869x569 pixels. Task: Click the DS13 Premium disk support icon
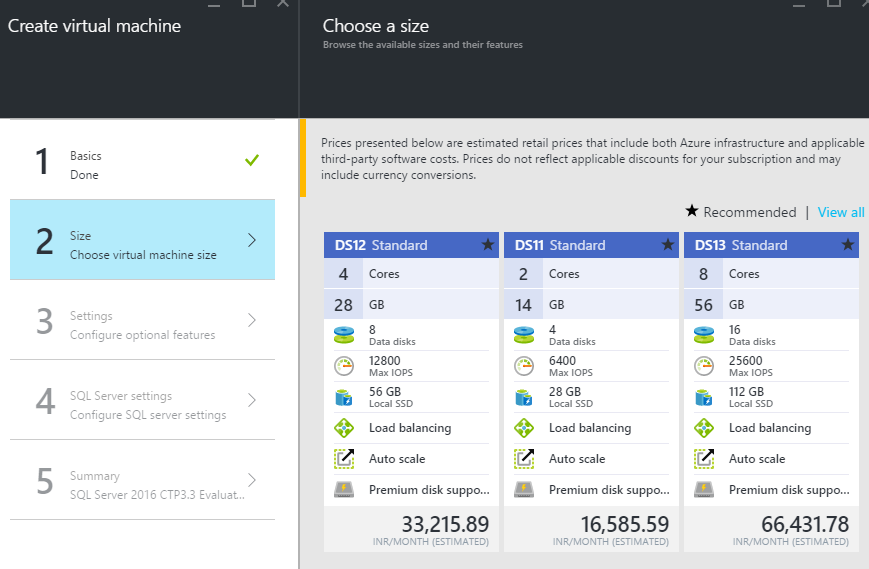click(704, 490)
